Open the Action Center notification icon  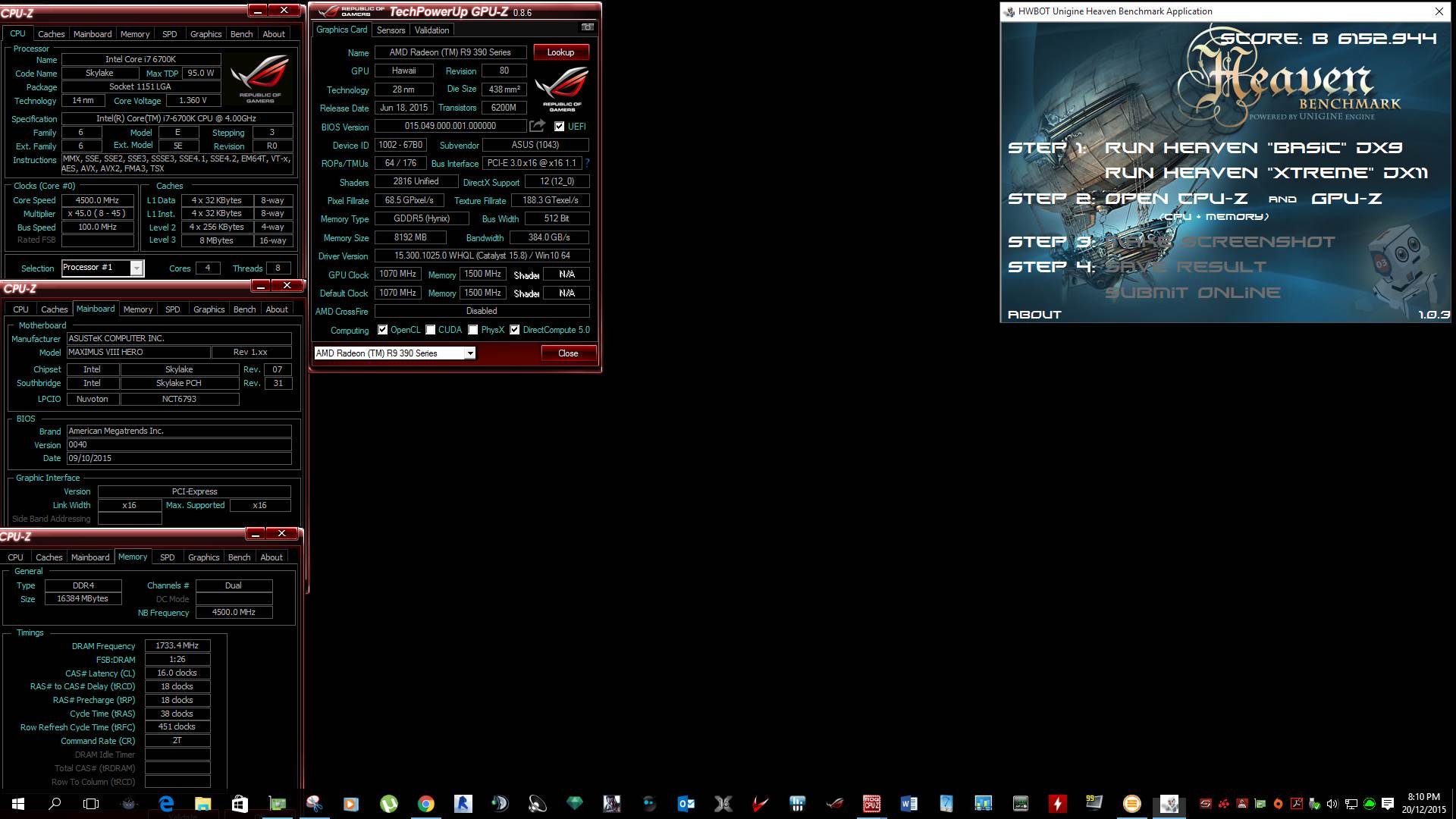(1388, 804)
